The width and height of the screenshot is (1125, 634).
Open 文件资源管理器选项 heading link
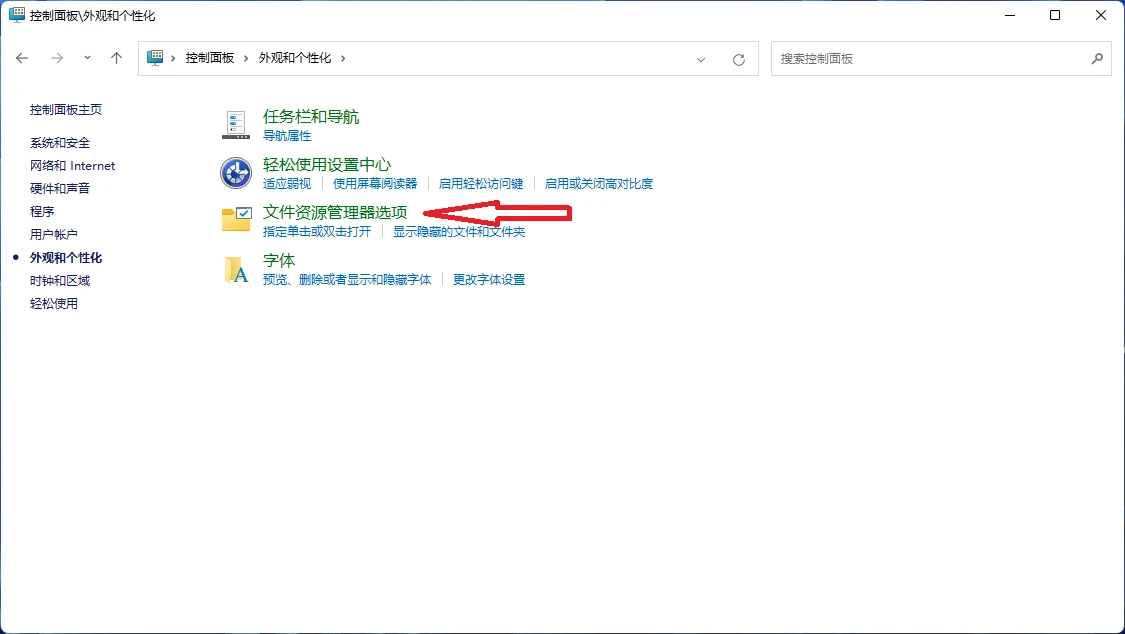tap(335, 212)
